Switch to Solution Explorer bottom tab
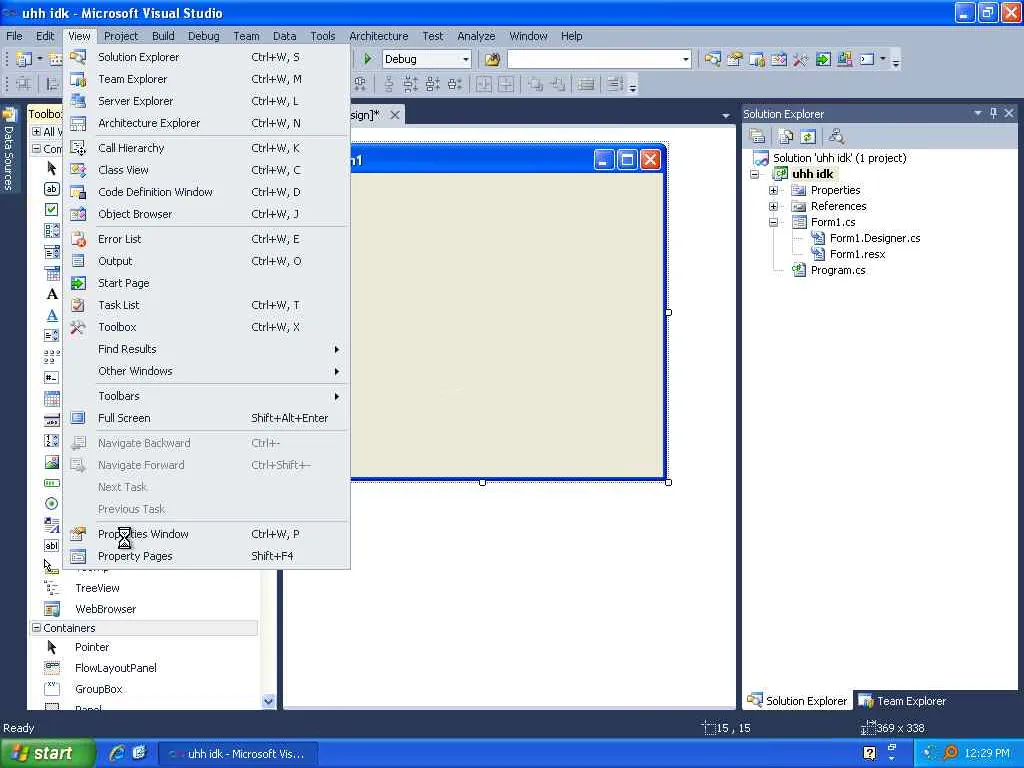The width and height of the screenshot is (1024, 768). click(797, 701)
